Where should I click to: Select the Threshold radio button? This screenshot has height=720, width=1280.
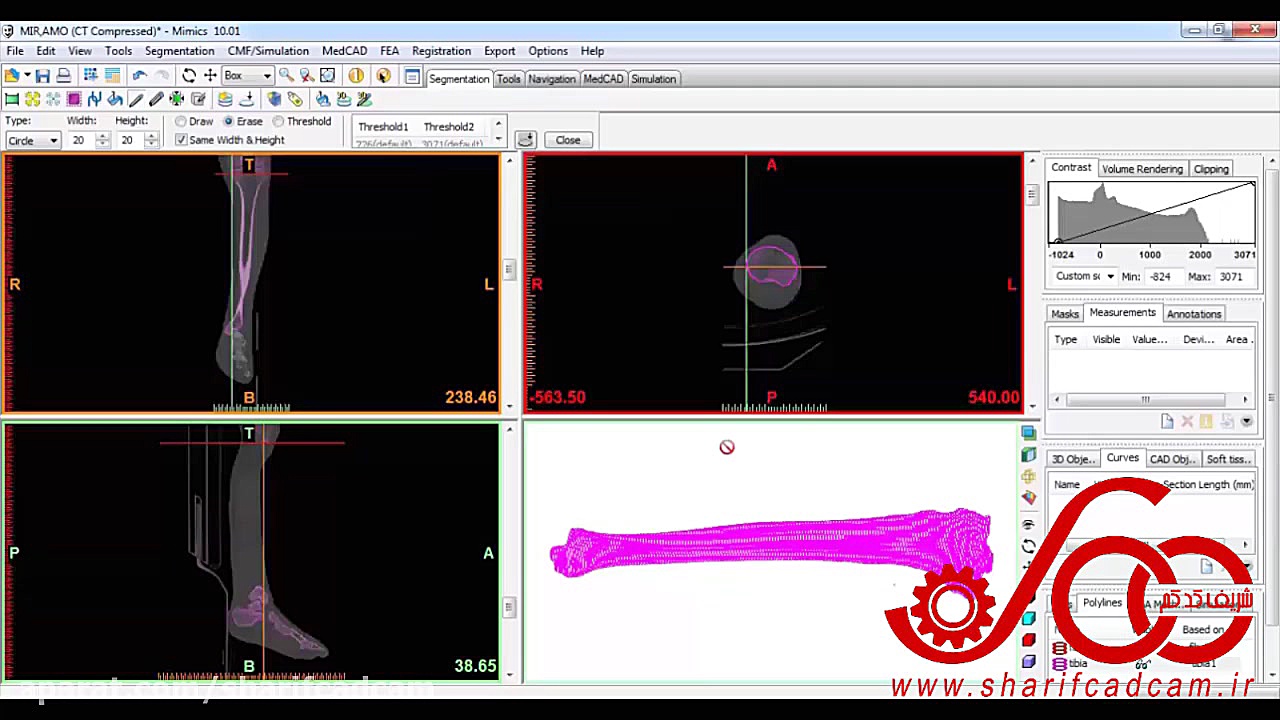[x=278, y=121]
